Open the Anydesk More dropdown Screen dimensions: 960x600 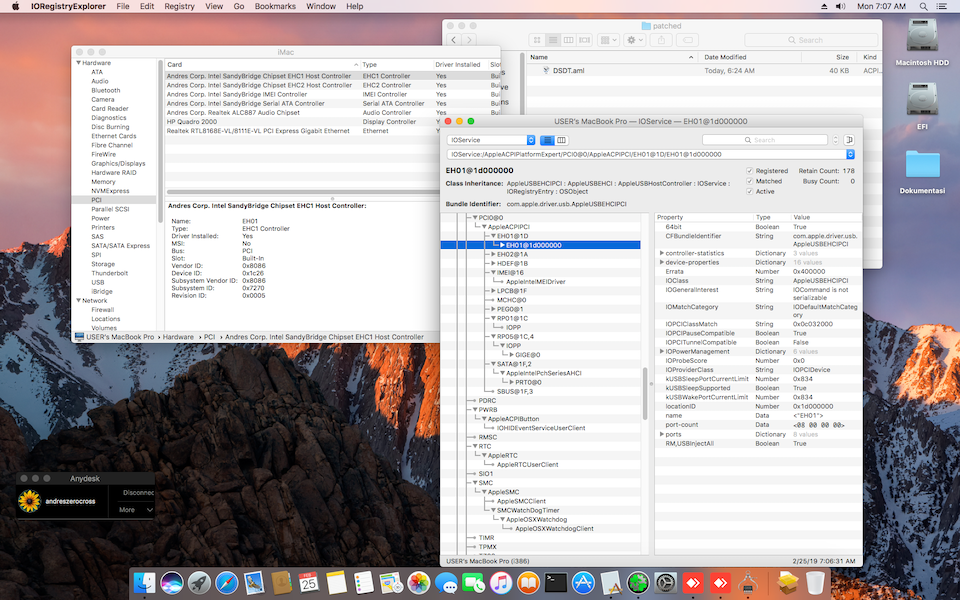coord(135,509)
